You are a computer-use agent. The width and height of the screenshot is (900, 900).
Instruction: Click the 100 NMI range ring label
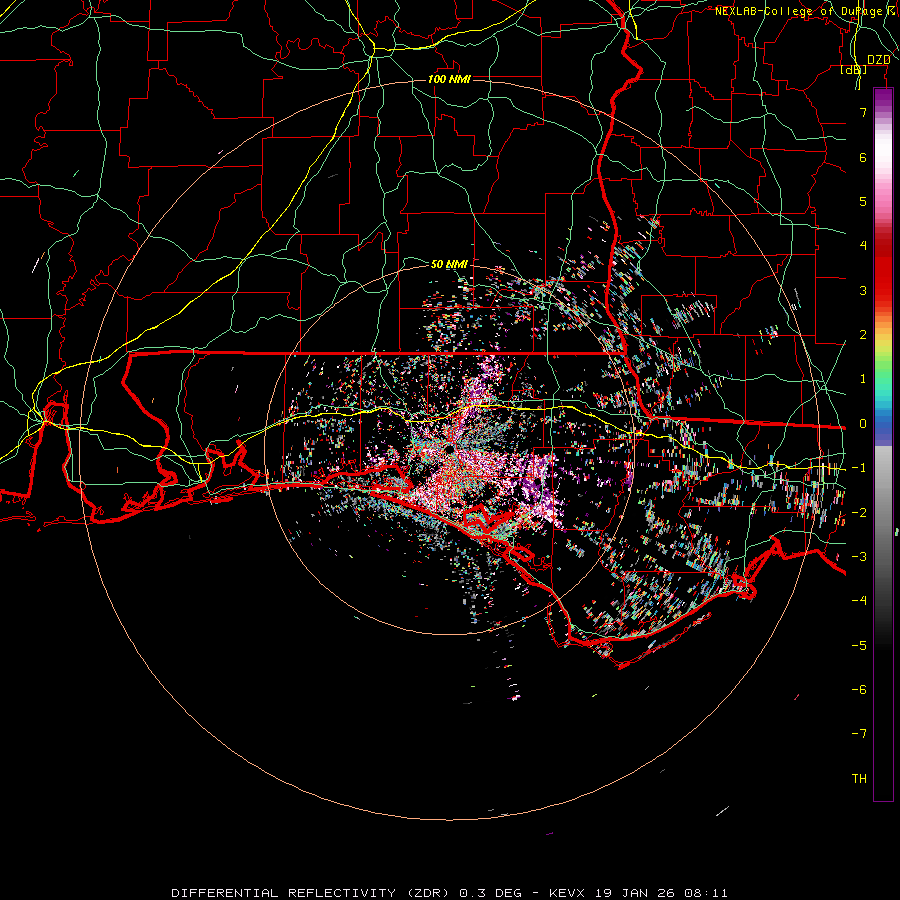point(449,79)
